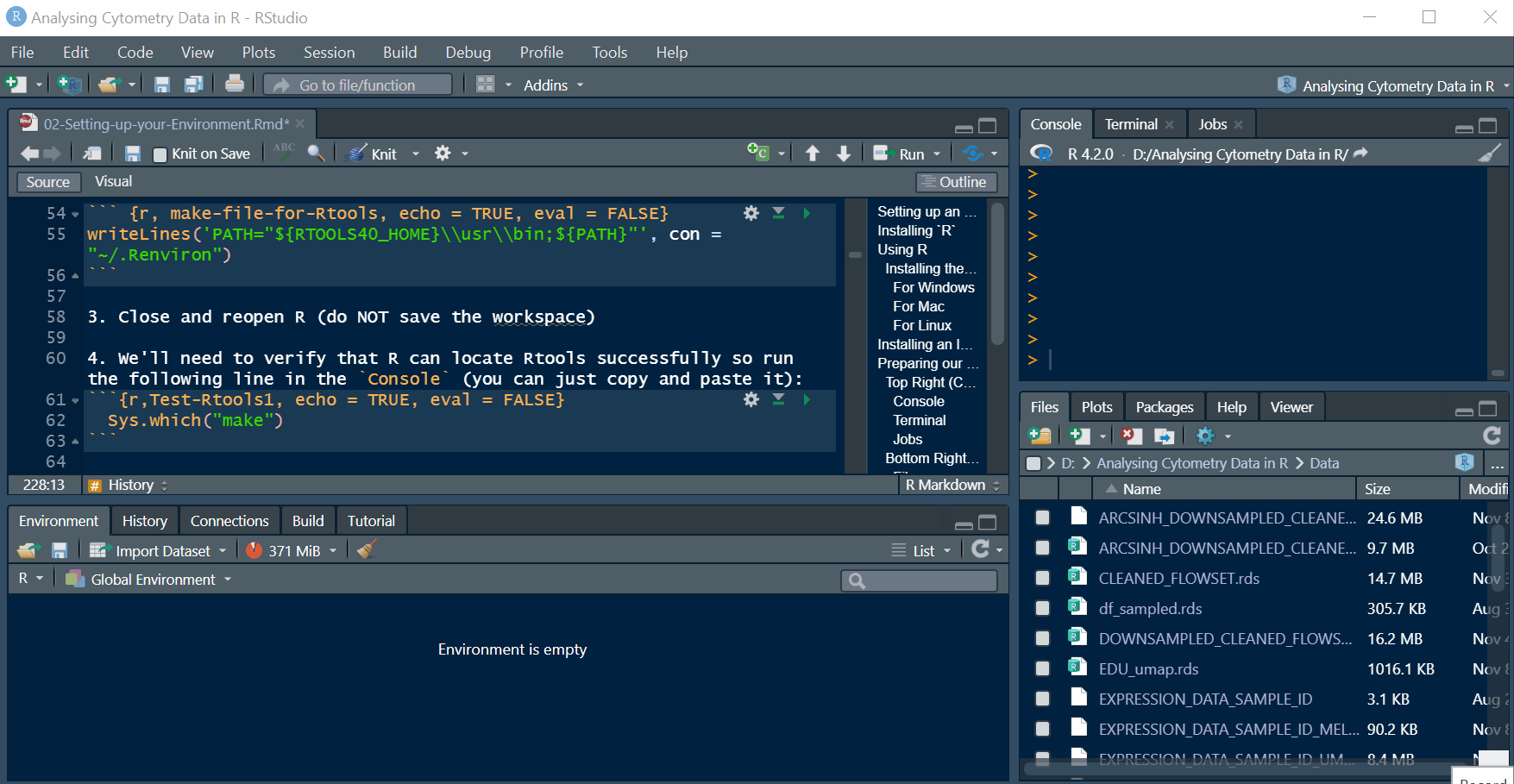The width and height of the screenshot is (1514, 784).
Task: Click the Print icon in main toolbar
Action: click(234, 84)
